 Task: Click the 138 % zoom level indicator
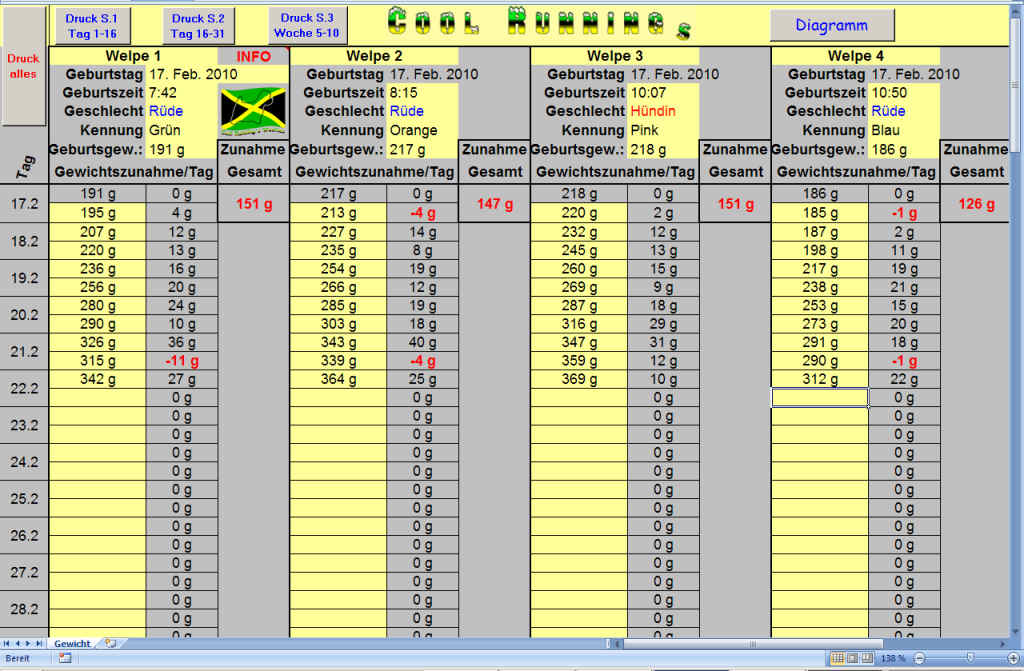pos(893,658)
